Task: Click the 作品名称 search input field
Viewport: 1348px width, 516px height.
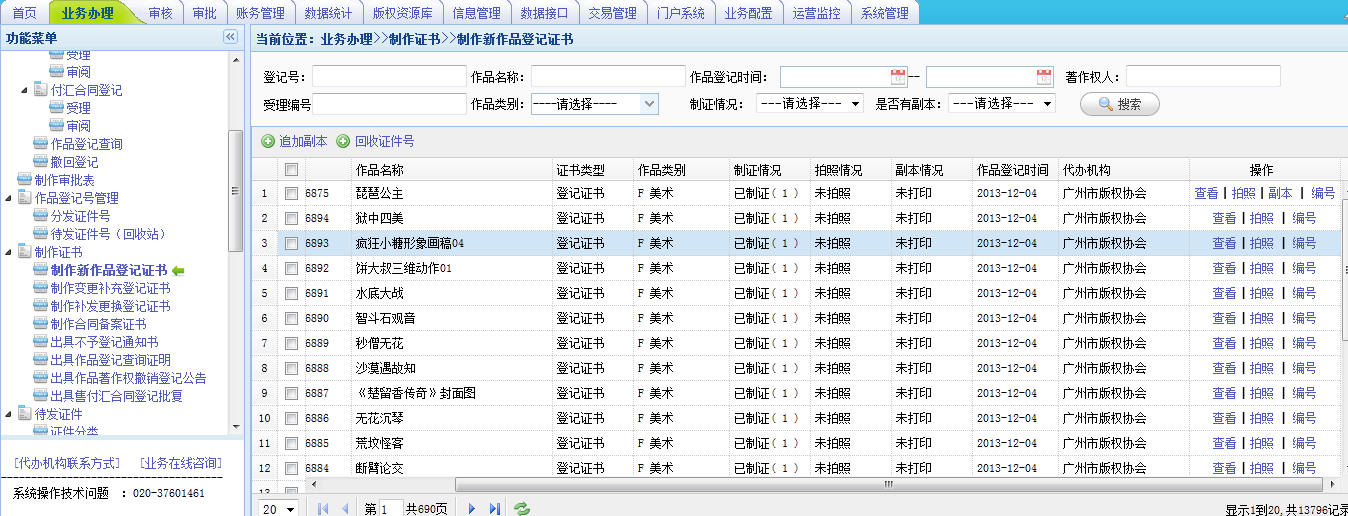Action: click(x=608, y=77)
